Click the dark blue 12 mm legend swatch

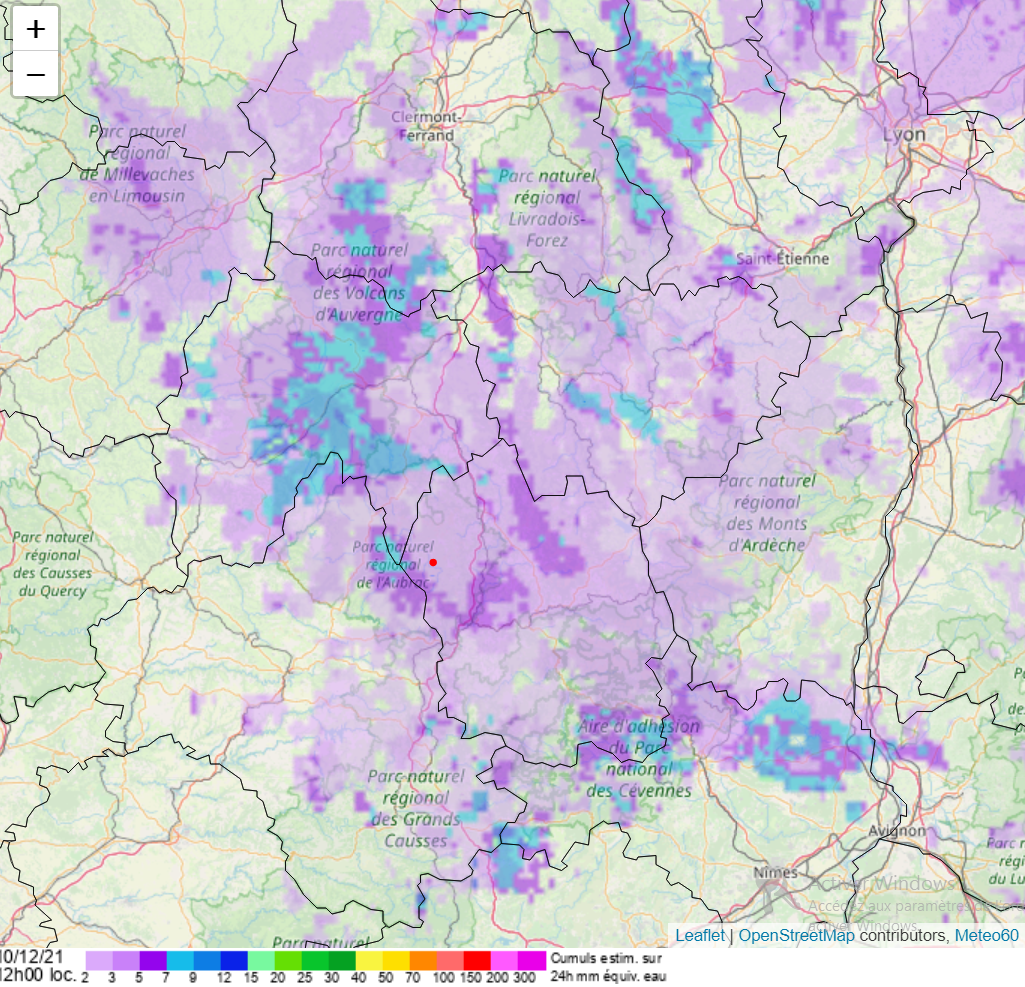[x=234, y=960]
